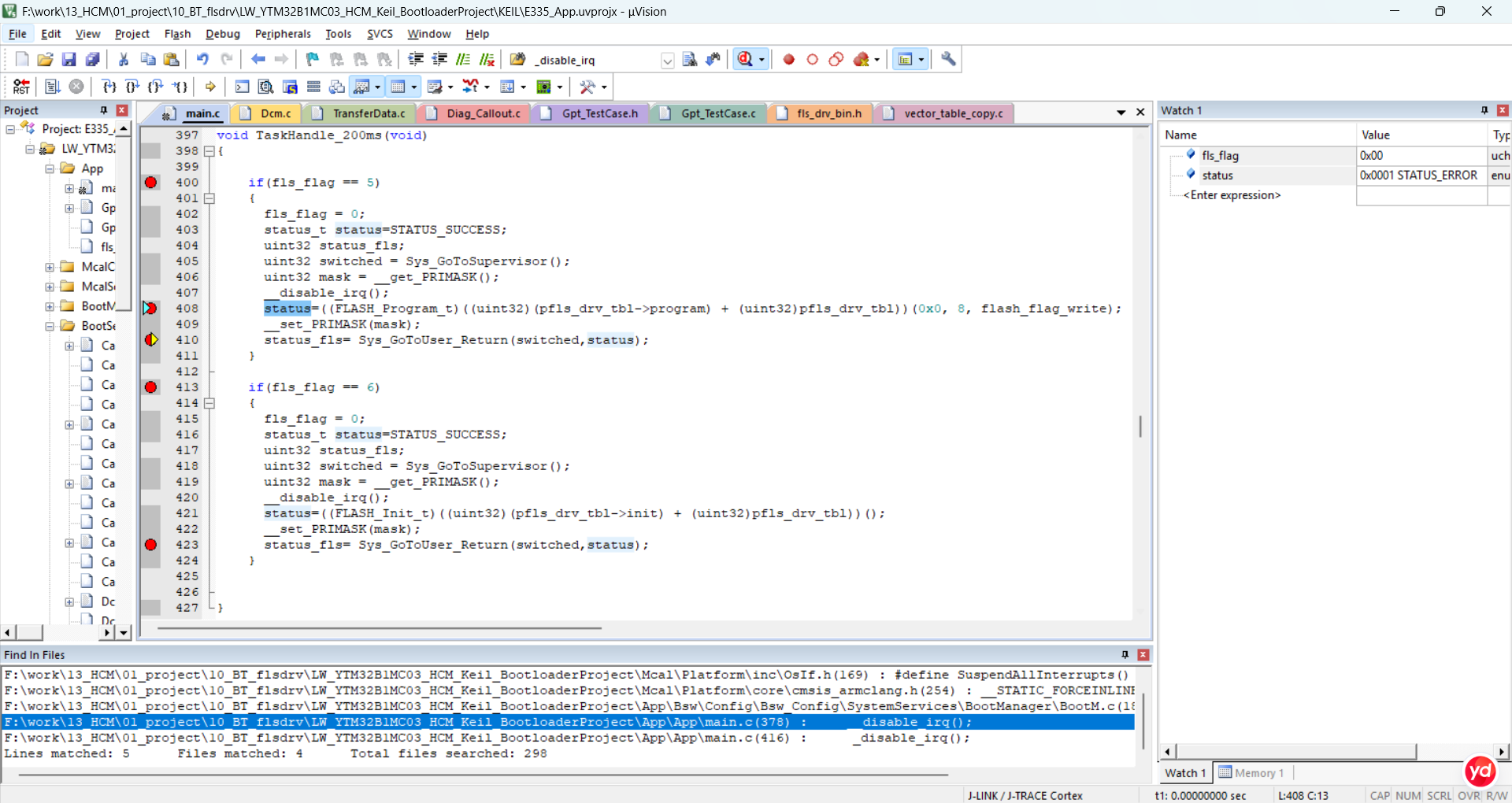1512x803 pixels.
Task: Click the Undo icon
Action: tap(202, 59)
